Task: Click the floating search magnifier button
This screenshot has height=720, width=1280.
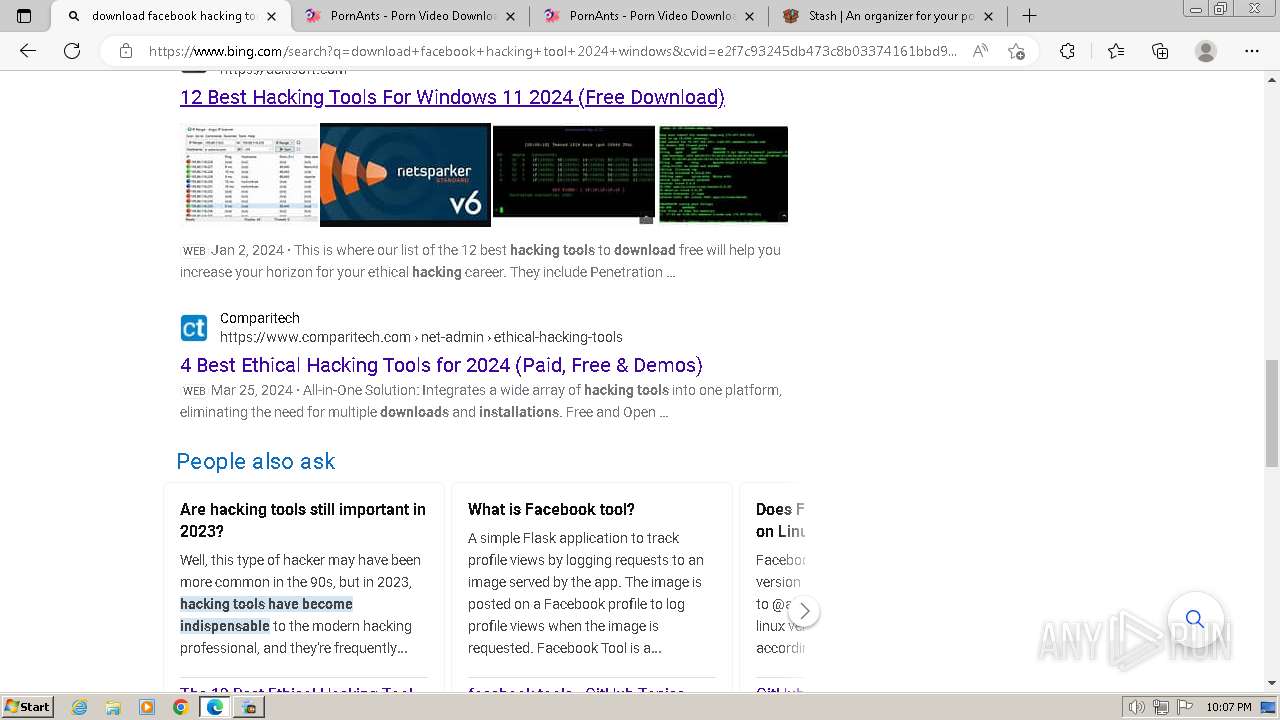Action: 1195,619
